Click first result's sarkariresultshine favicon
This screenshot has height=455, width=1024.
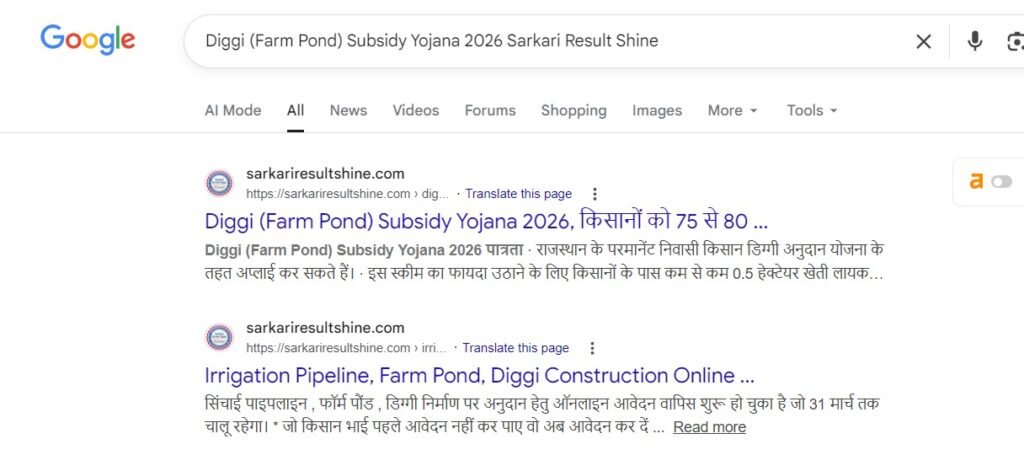click(x=219, y=183)
